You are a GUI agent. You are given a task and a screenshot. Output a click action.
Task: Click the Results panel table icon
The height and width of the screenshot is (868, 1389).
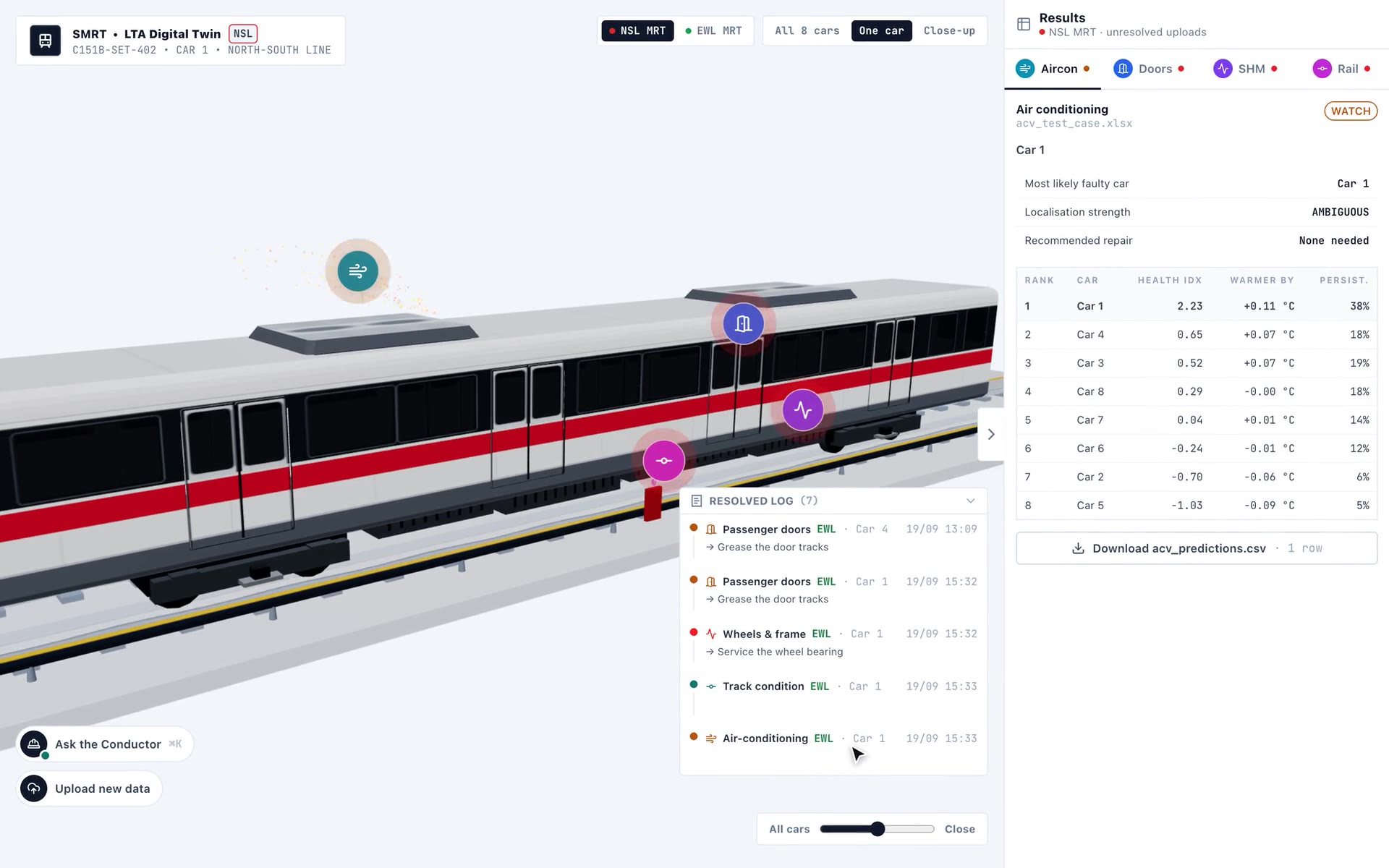pos(1024,25)
